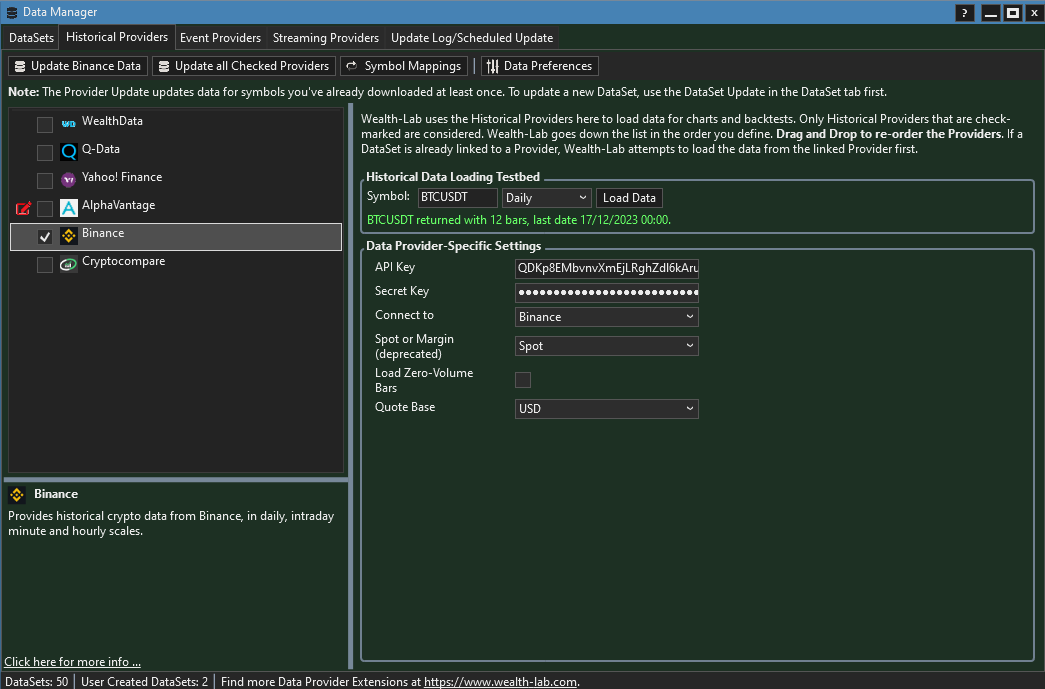This screenshot has width=1045, height=689.
Task: Open the Spot or Margin dropdown
Action: pyautogui.click(x=606, y=346)
